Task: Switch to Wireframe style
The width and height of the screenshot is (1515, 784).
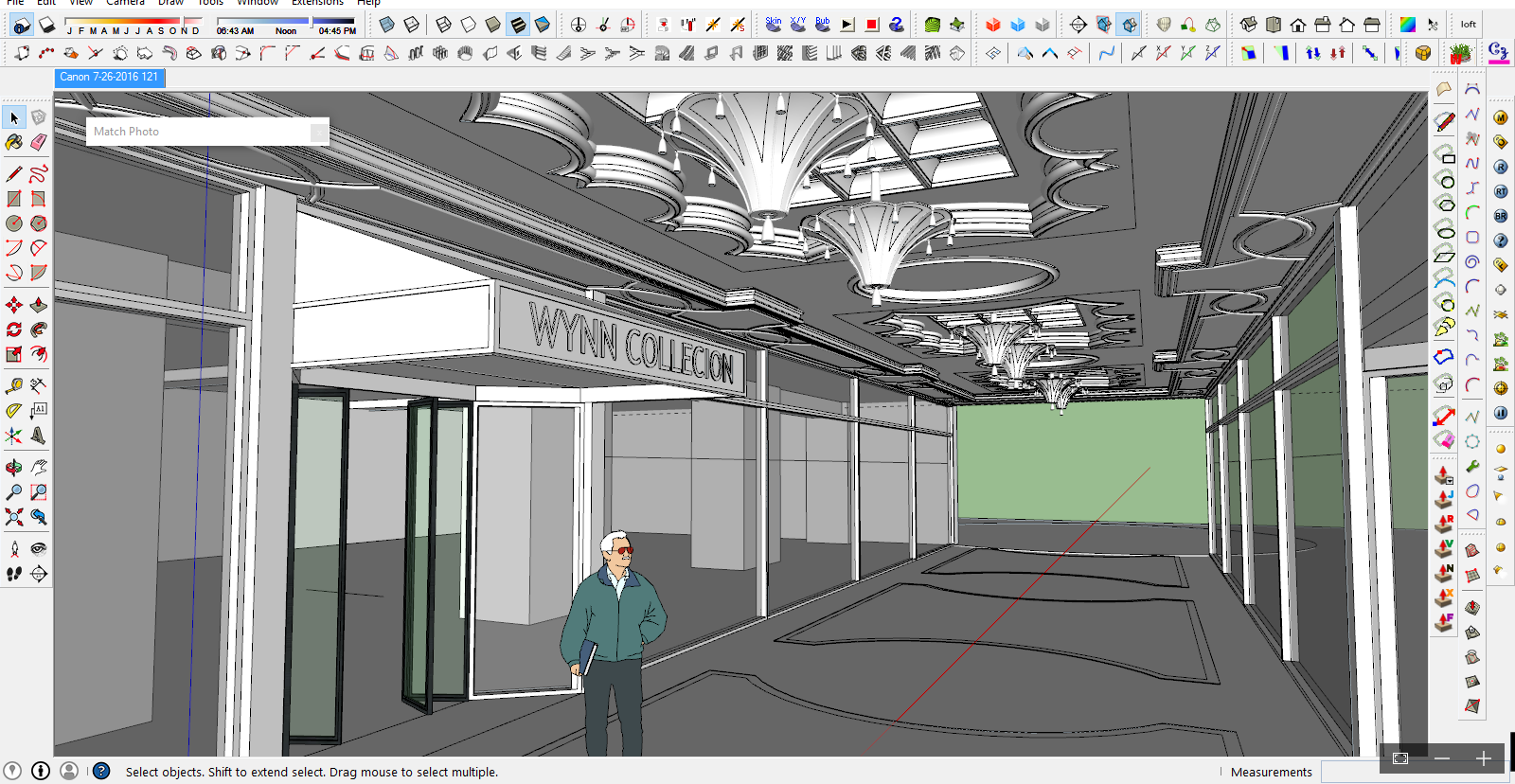Action: (444, 25)
